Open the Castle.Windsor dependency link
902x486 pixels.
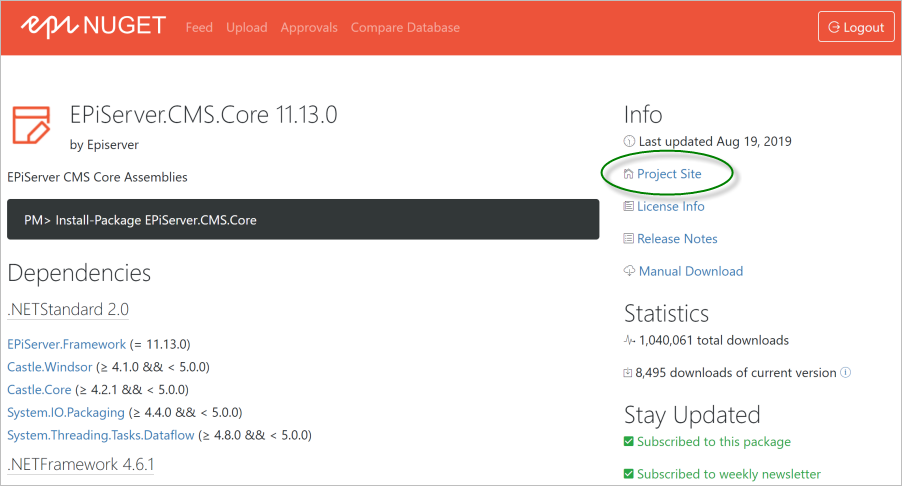tap(49, 367)
